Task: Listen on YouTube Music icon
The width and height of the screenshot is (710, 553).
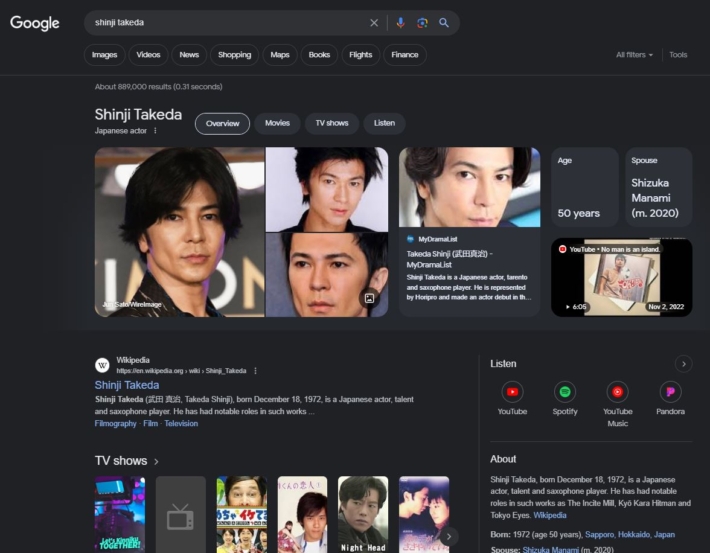Action: 618,392
